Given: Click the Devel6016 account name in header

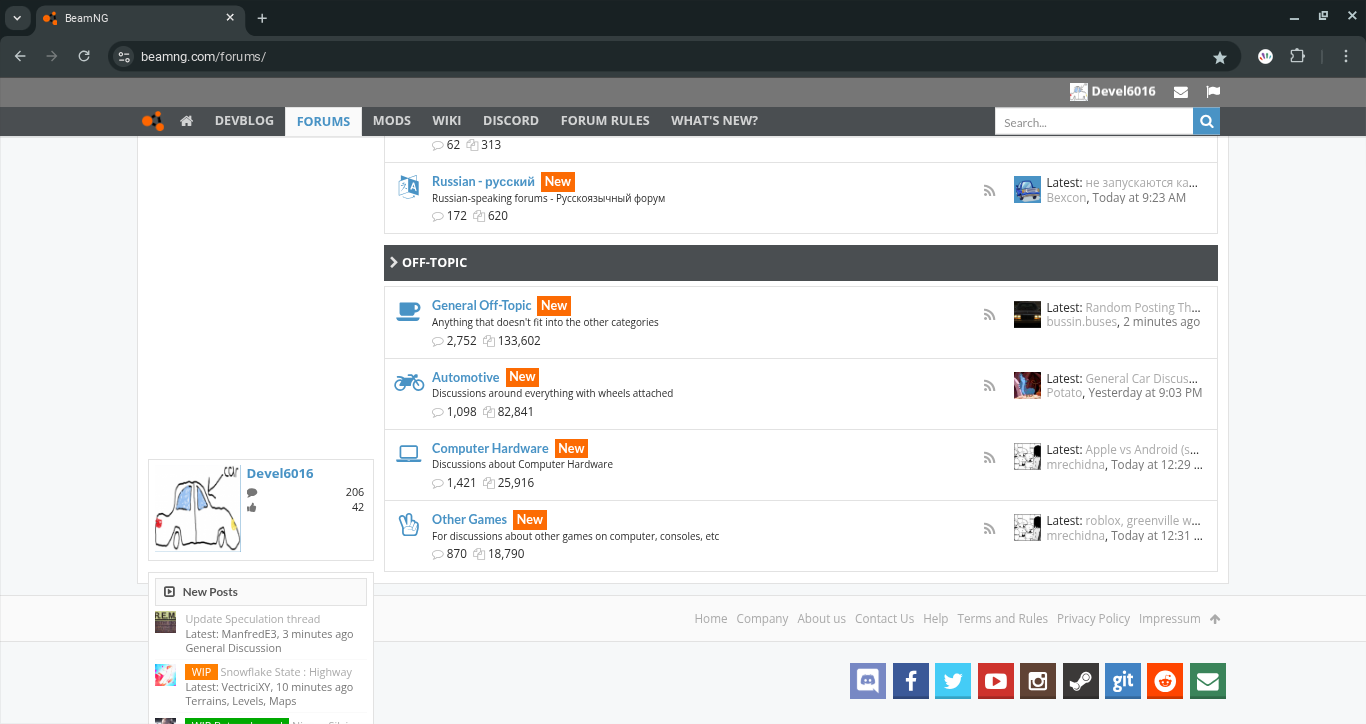Looking at the screenshot, I should point(1123,91).
